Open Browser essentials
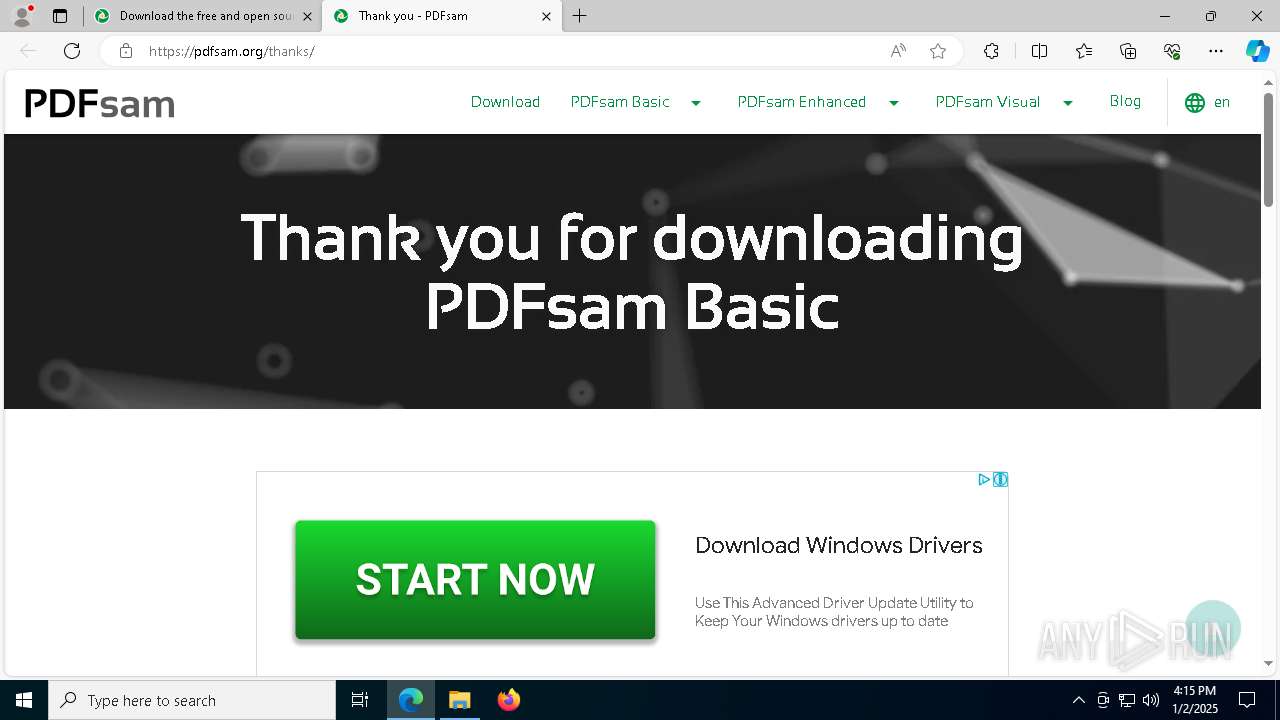Image resolution: width=1280 pixels, height=720 pixels. point(1172,51)
